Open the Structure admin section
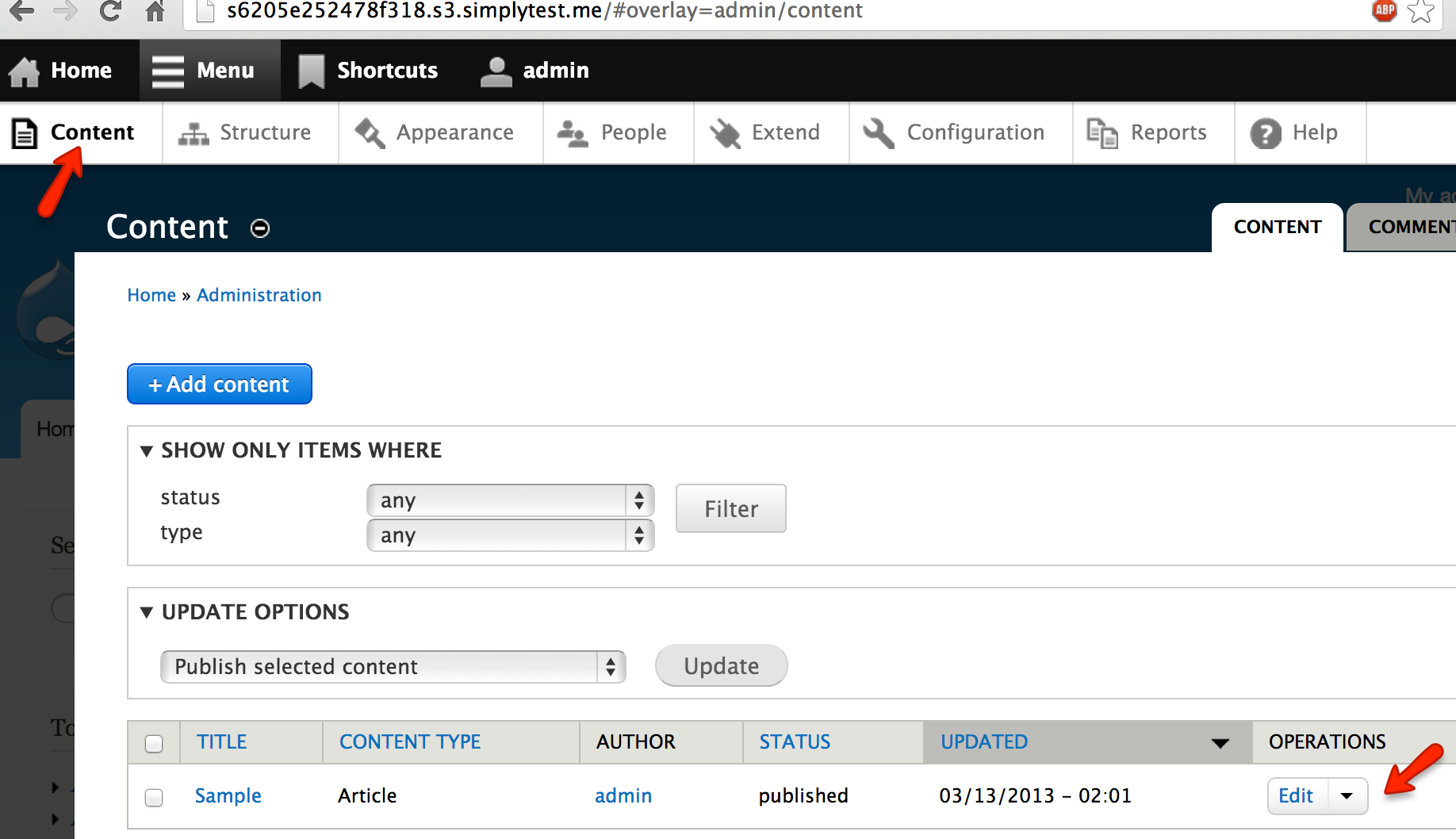 193,132
